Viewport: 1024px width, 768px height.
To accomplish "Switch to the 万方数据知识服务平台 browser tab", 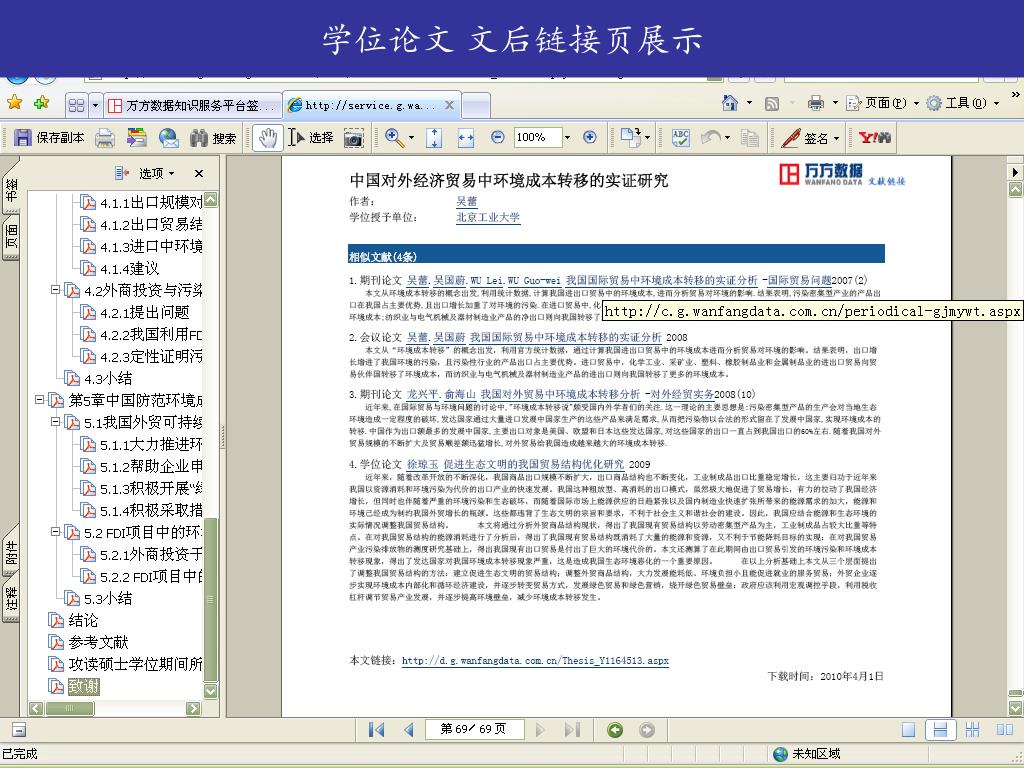I will [193, 105].
